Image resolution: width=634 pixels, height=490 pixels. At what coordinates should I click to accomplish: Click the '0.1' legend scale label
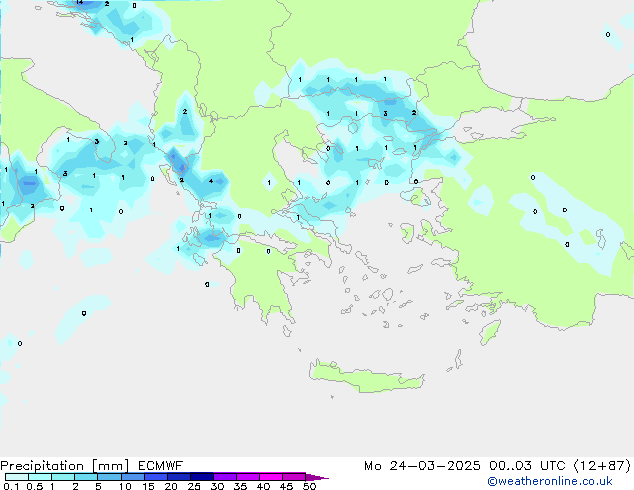11,486
